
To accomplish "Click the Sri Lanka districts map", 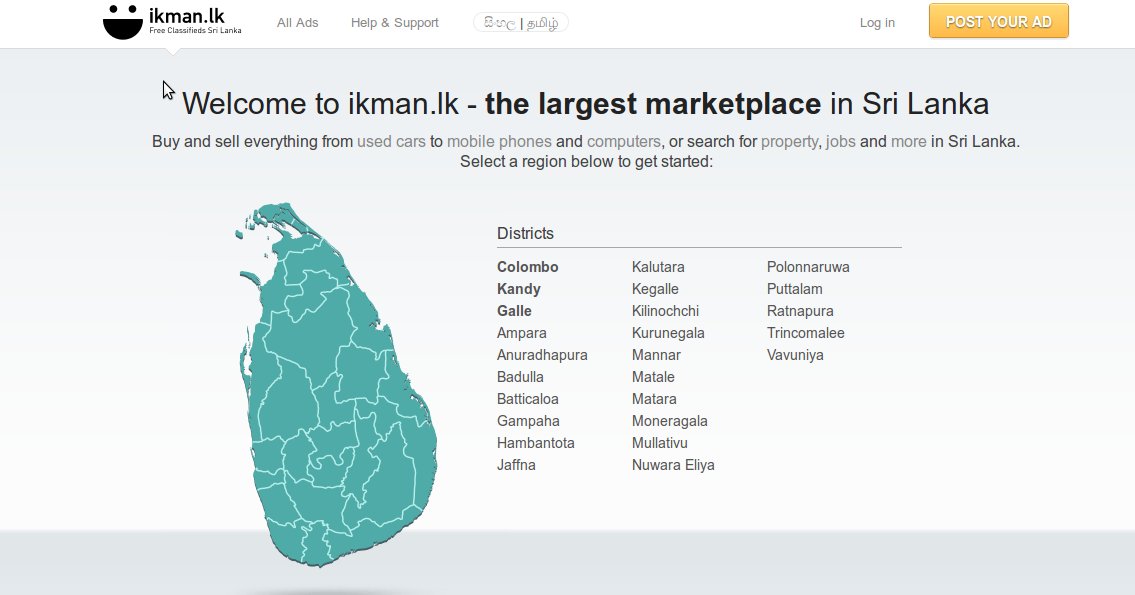I will [x=337, y=384].
